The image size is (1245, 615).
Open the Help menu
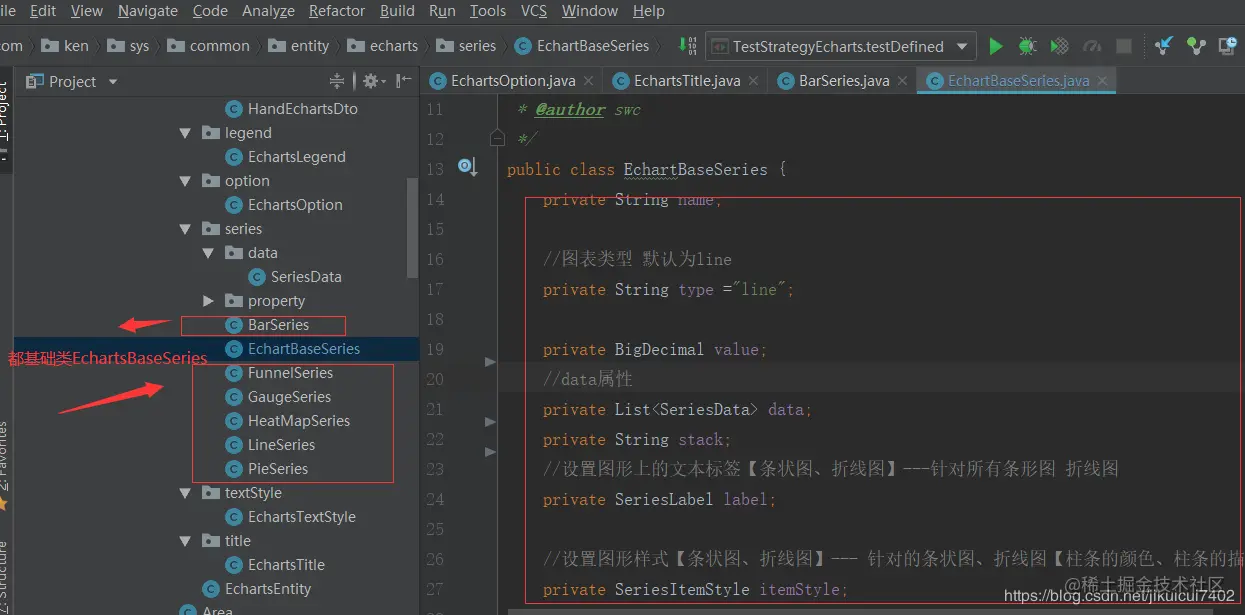click(x=649, y=11)
